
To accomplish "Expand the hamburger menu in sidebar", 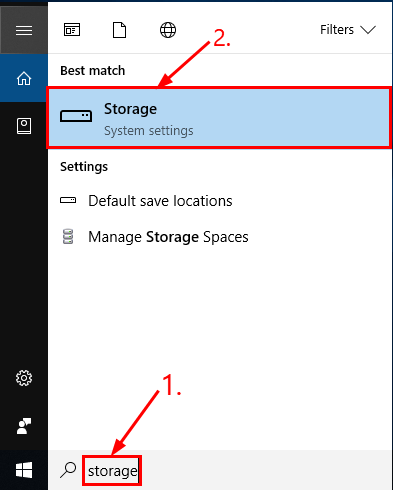I will [x=24, y=30].
